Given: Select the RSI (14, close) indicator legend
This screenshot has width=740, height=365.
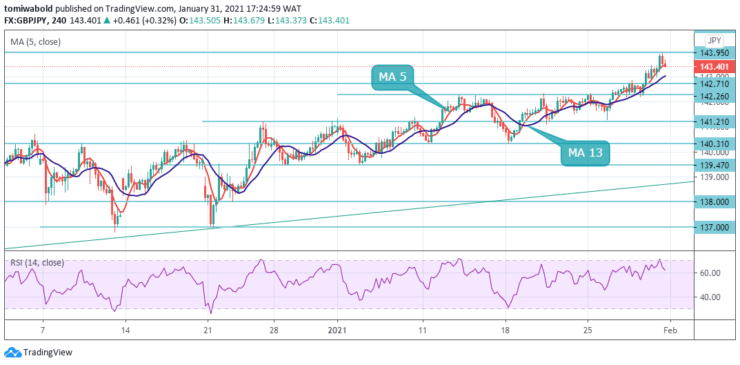Looking at the screenshot, I should [x=38, y=263].
